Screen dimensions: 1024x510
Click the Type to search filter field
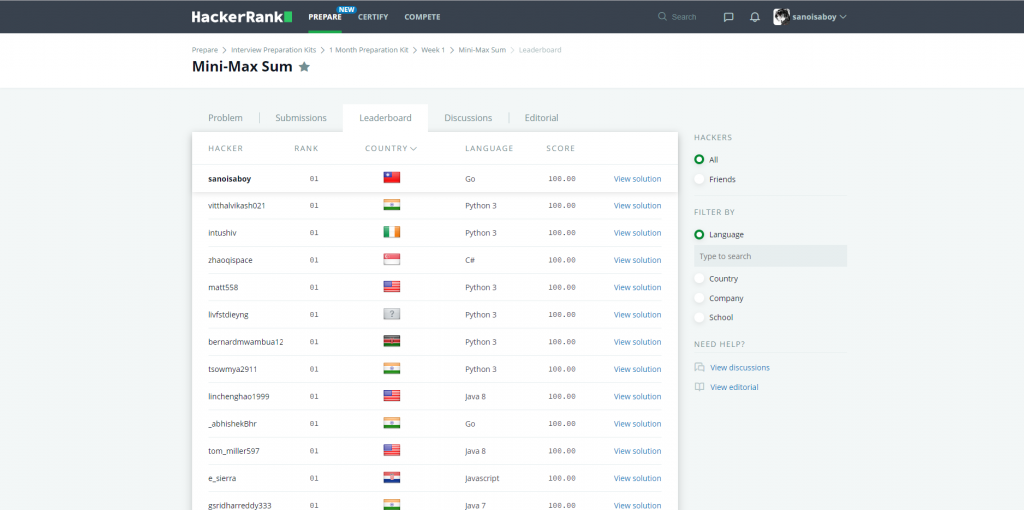[x=771, y=256]
